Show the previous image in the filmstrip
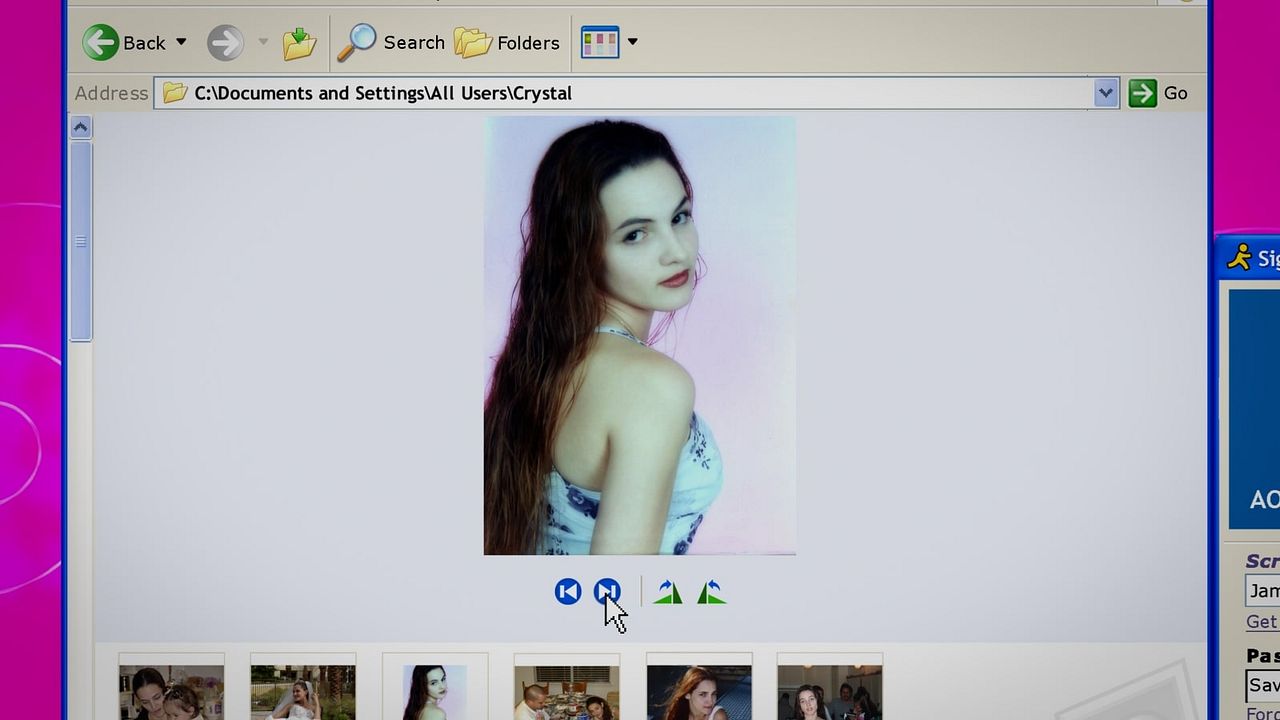Screen dimensions: 1280x720 (x=567, y=591)
